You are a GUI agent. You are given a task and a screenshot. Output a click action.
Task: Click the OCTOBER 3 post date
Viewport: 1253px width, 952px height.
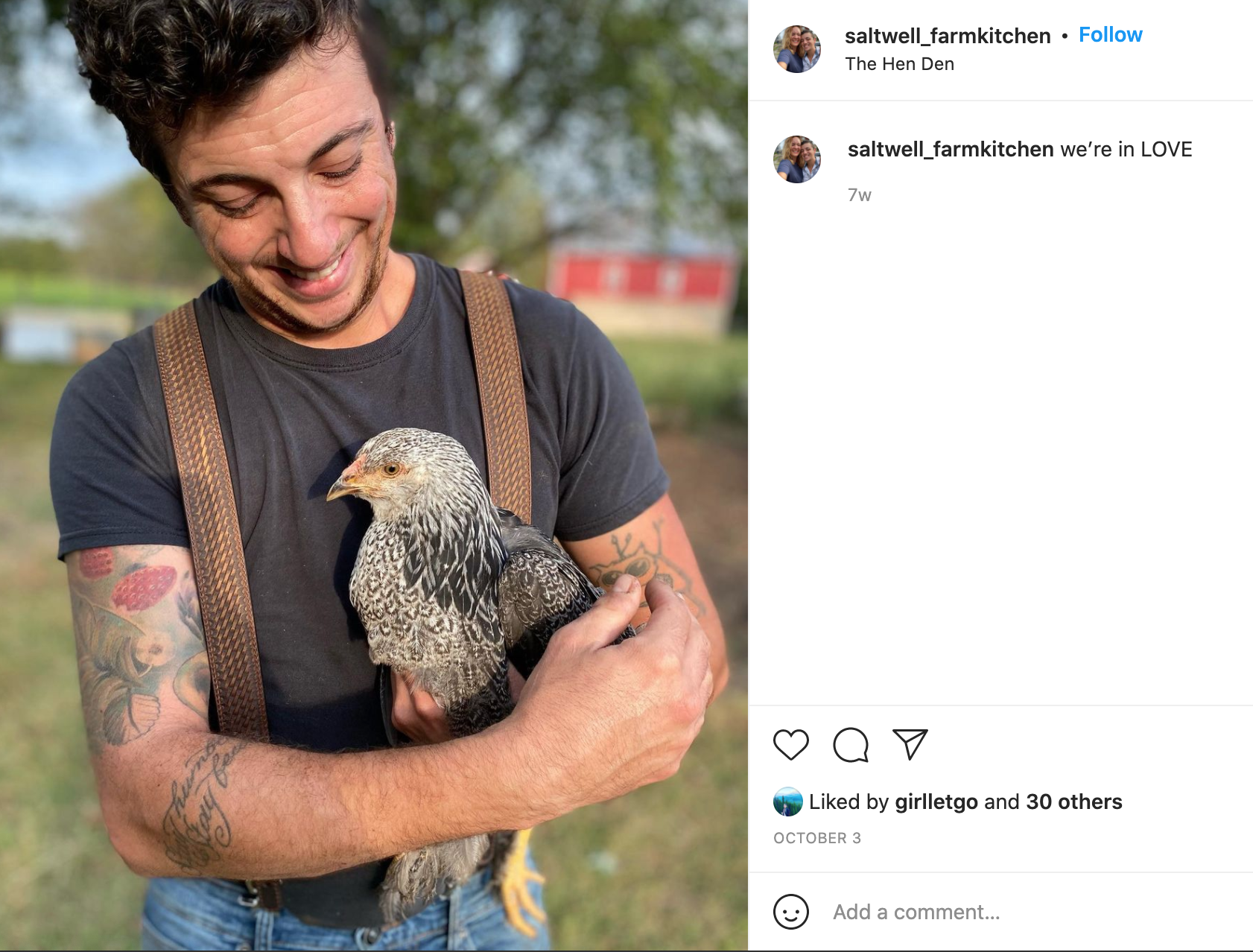click(x=817, y=838)
